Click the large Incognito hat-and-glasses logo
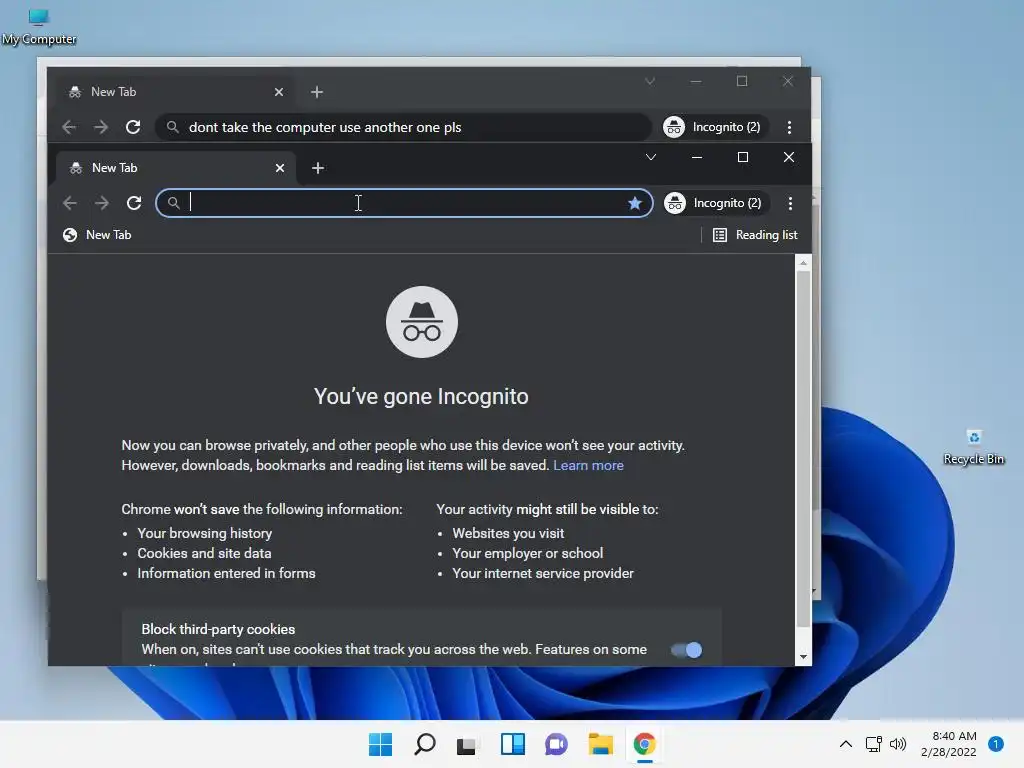Screen dimensions: 1024x768 pyautogui.click(x=422, y=322)
